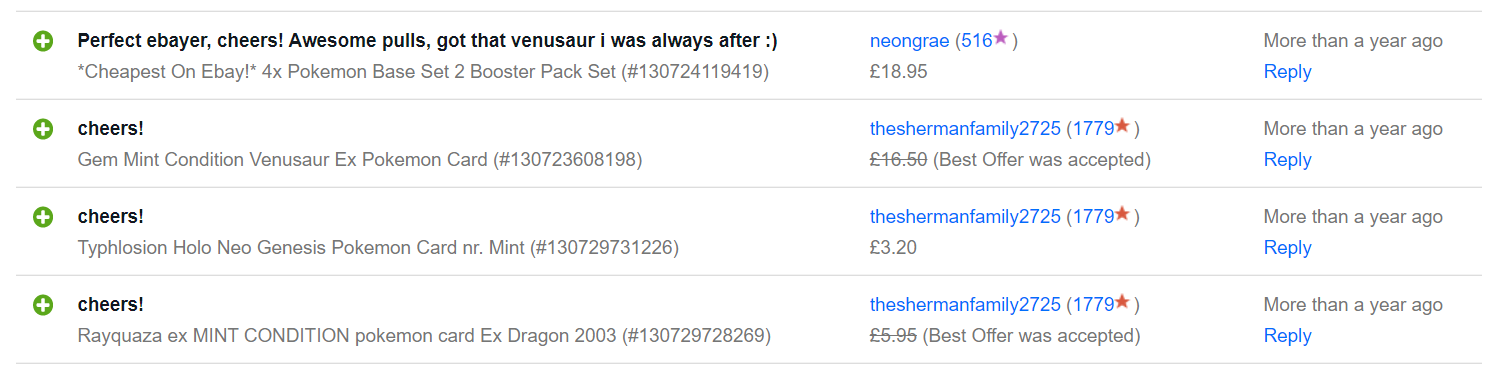Reply to the Typhlosion Holo Neo Genesis feedback
The image size is (1499, 378).
[x=1287, y=248]
